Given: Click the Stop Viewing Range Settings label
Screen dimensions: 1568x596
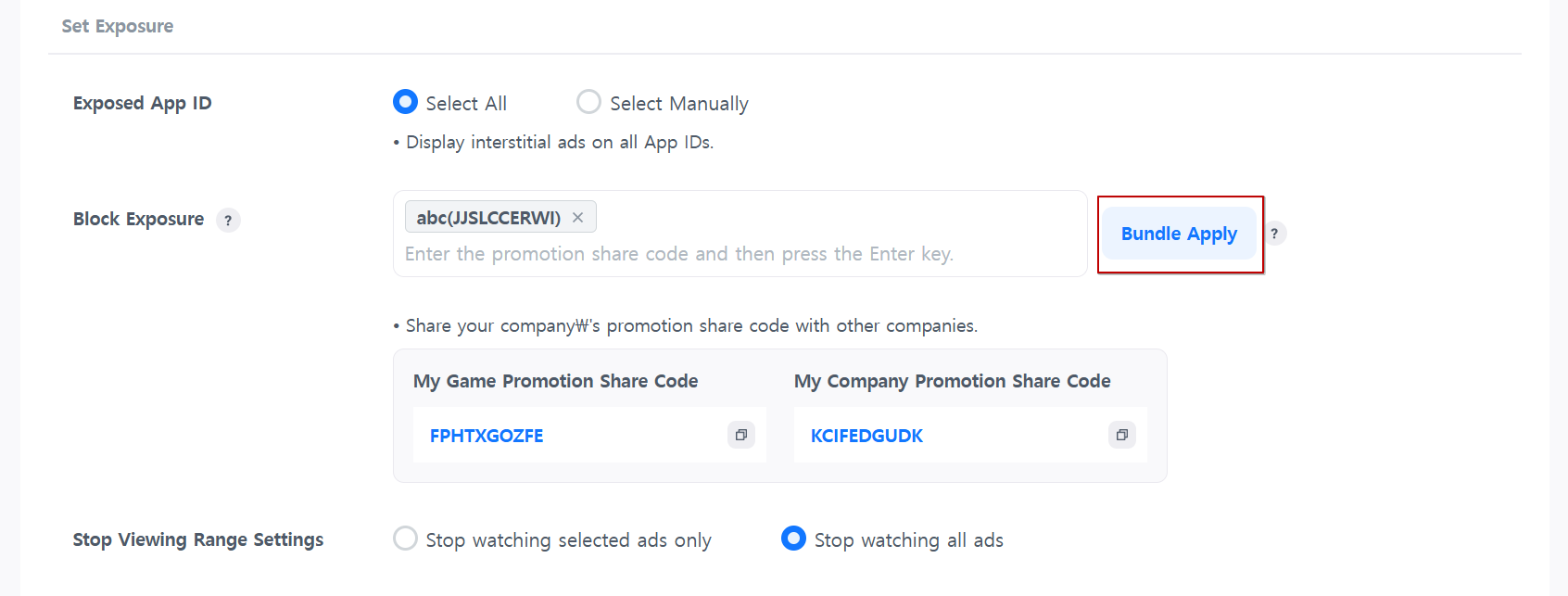Looking at the screenshot, I should (198, 539).
